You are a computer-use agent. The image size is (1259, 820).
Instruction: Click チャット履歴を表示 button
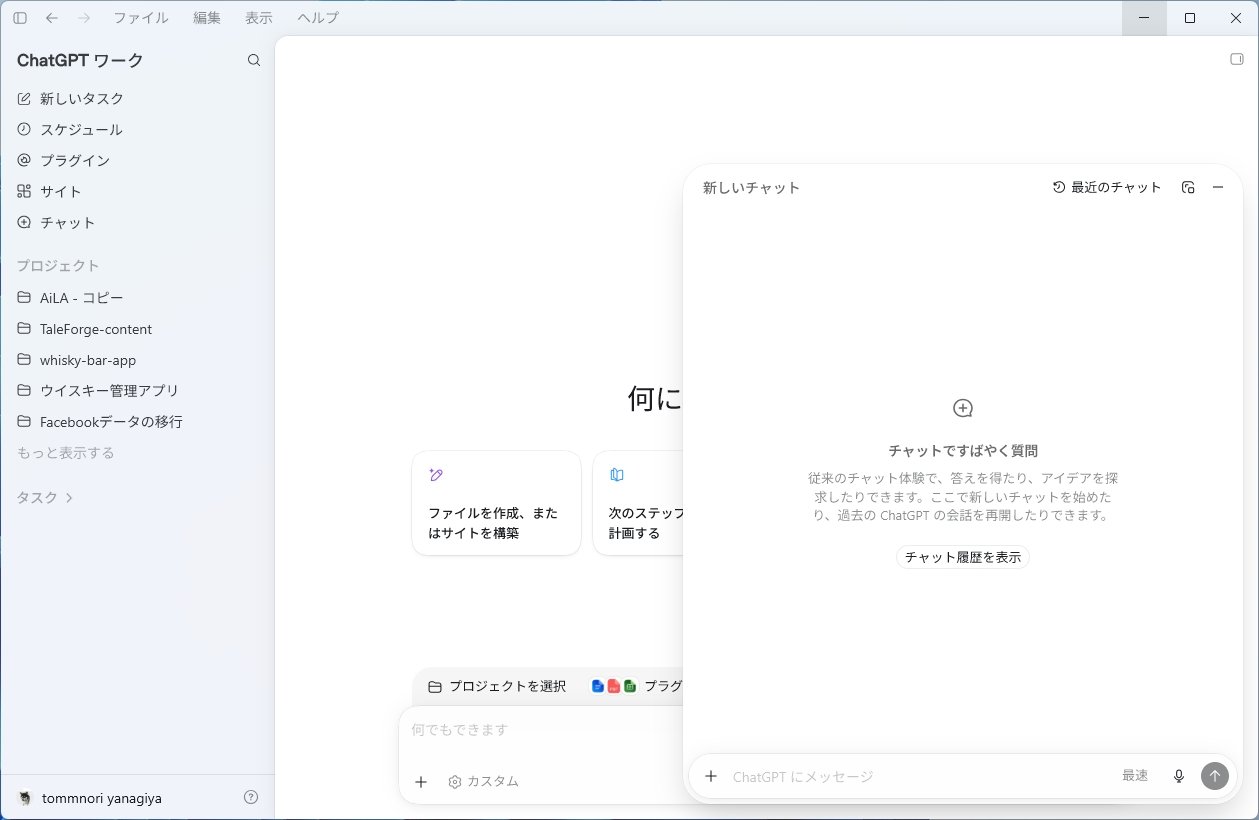[x=963, y=557]
